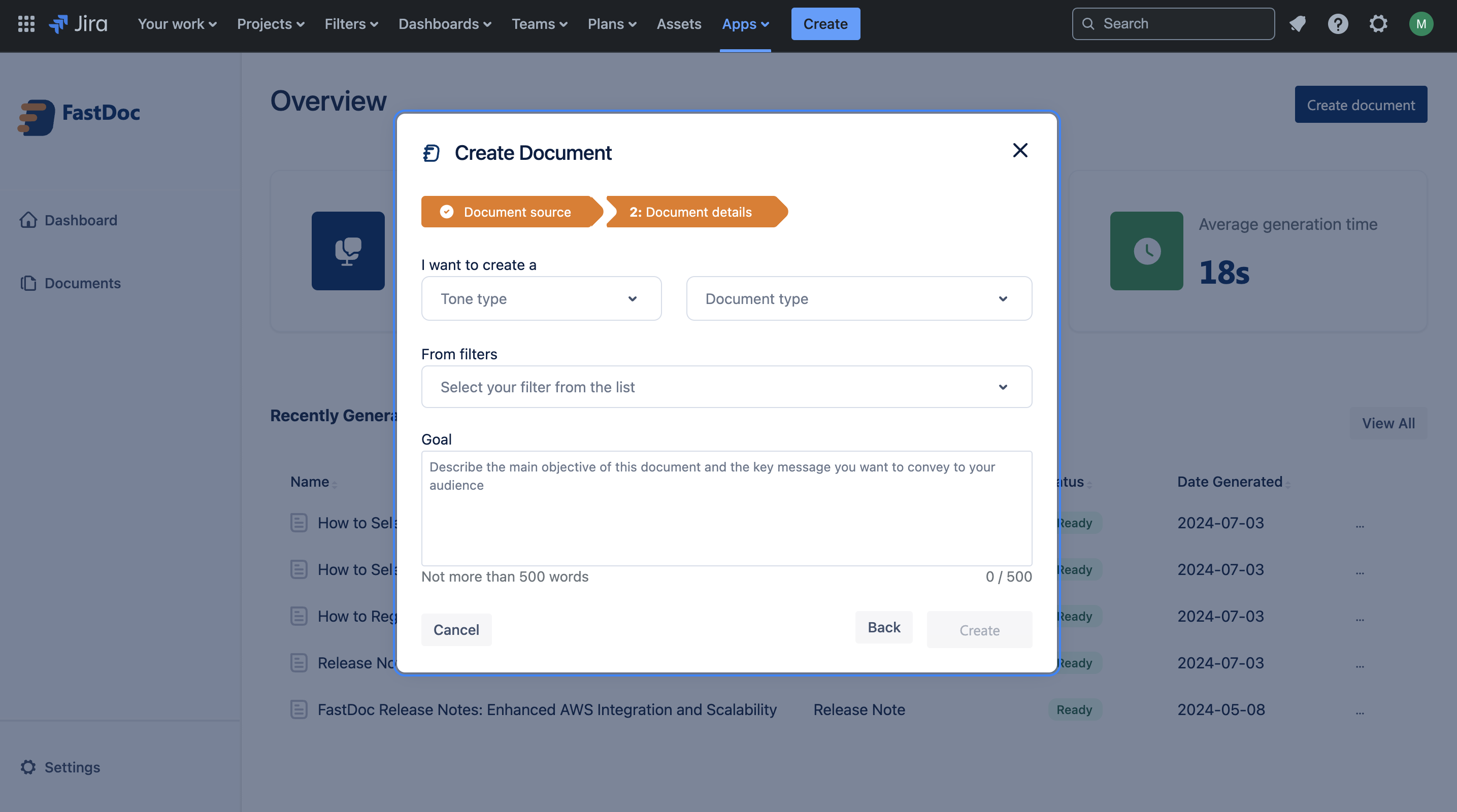Image resolution: width=1457 pixels, height=812 pixels.
Task: Click the blue Create button in top bar
Action: click(x=825, y=24)
